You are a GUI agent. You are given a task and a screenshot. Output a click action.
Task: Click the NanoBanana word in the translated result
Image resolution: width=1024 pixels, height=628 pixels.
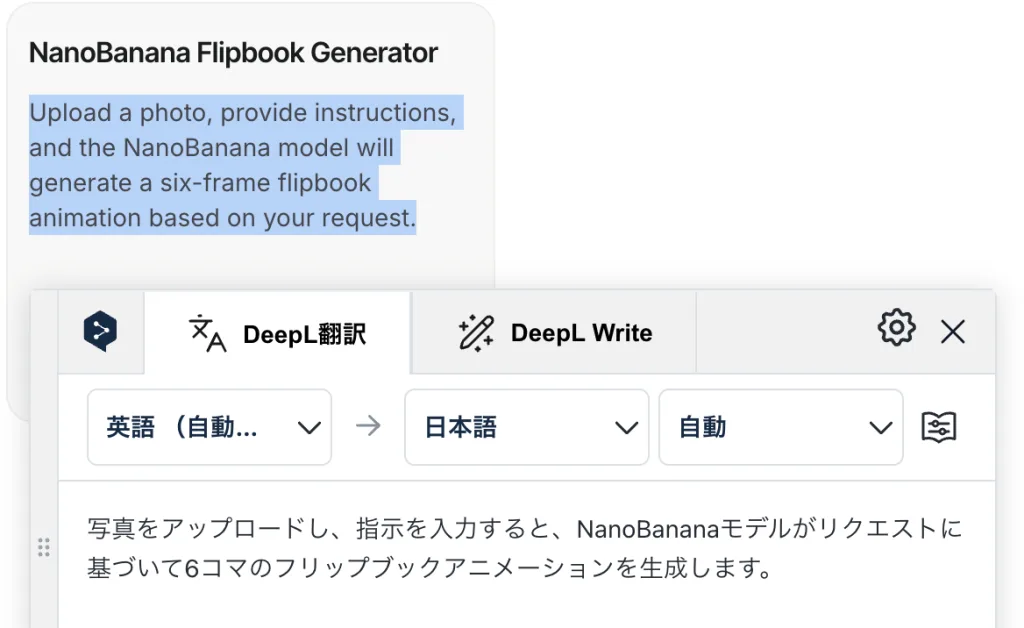tap(647, 529)
